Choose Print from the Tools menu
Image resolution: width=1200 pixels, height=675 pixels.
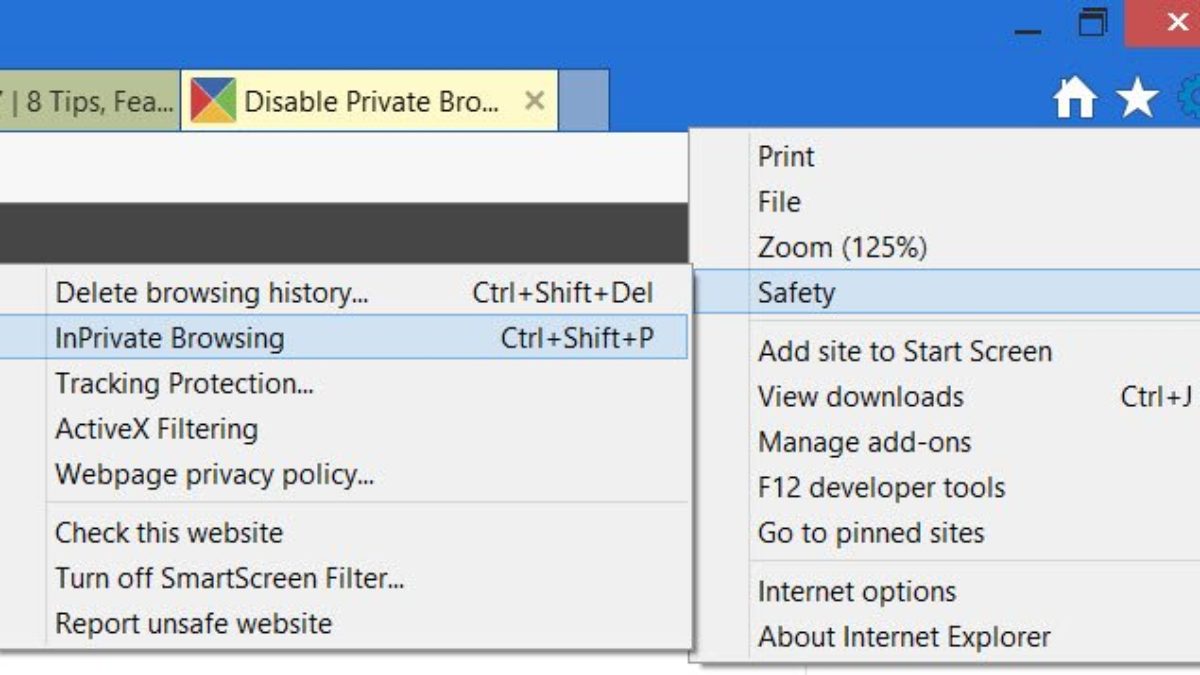(786, 157)
